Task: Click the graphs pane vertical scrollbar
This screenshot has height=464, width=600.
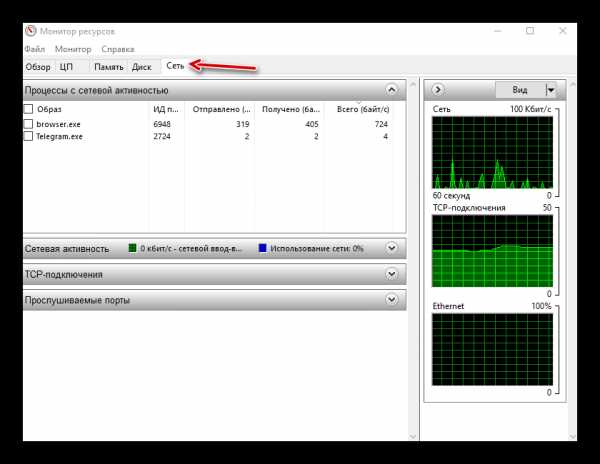Action: point(572,260)
